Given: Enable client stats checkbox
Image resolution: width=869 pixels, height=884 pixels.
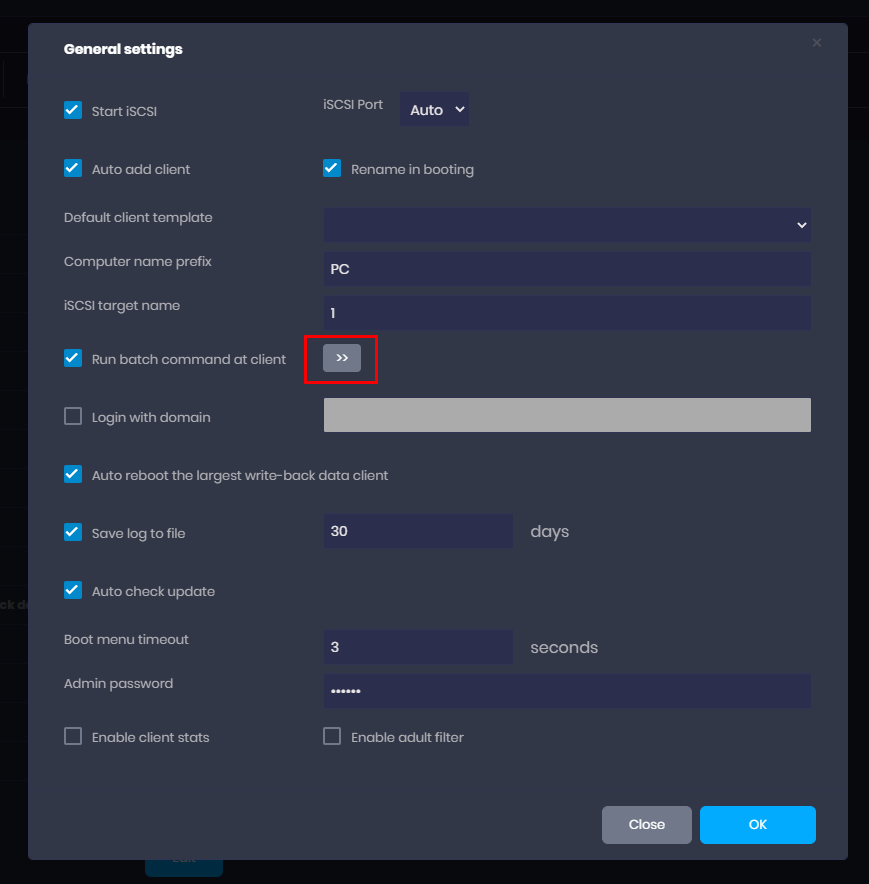Looking at the screenshot, I should (73, 737).
